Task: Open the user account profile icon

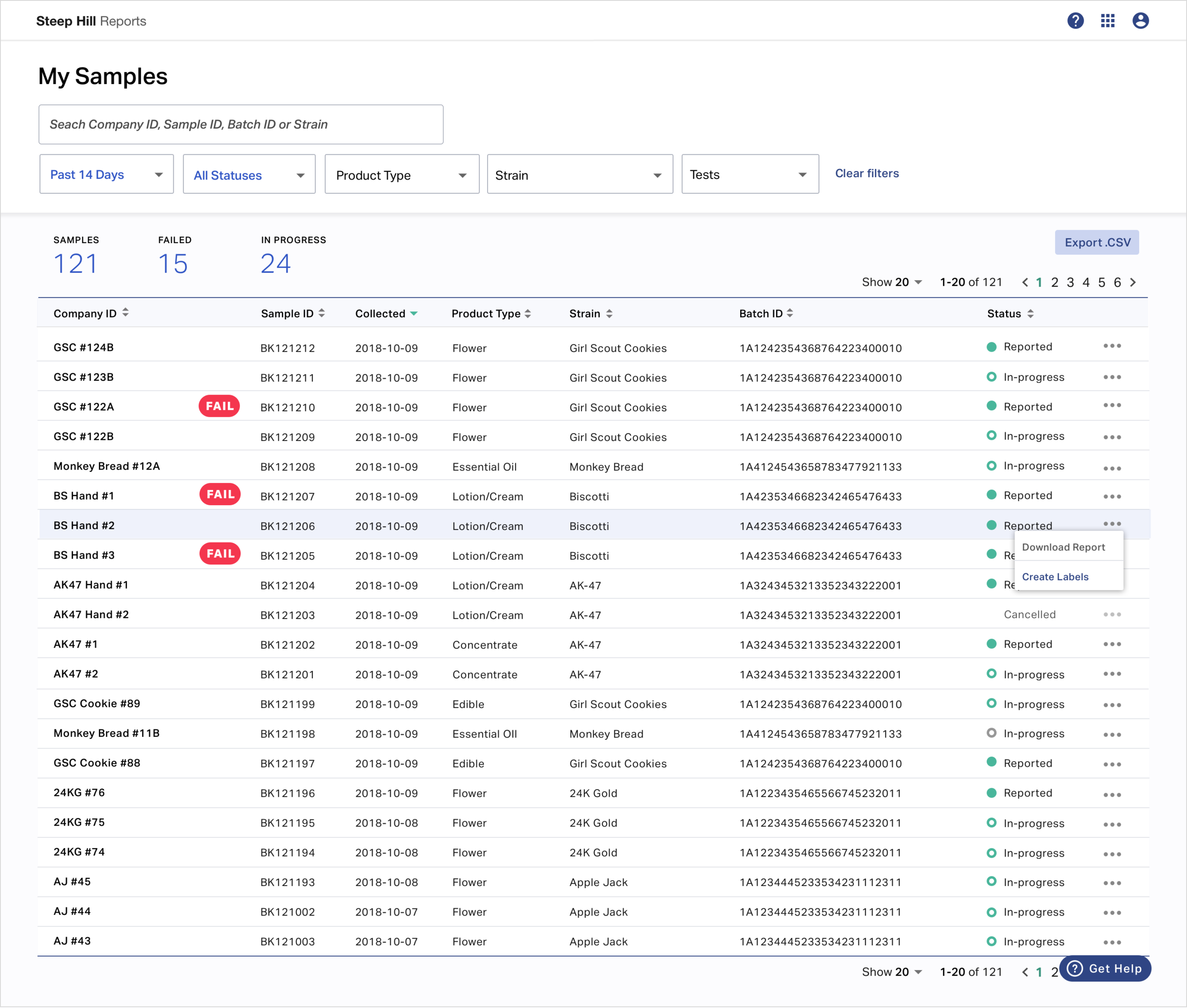Action: coord(1140,20)
